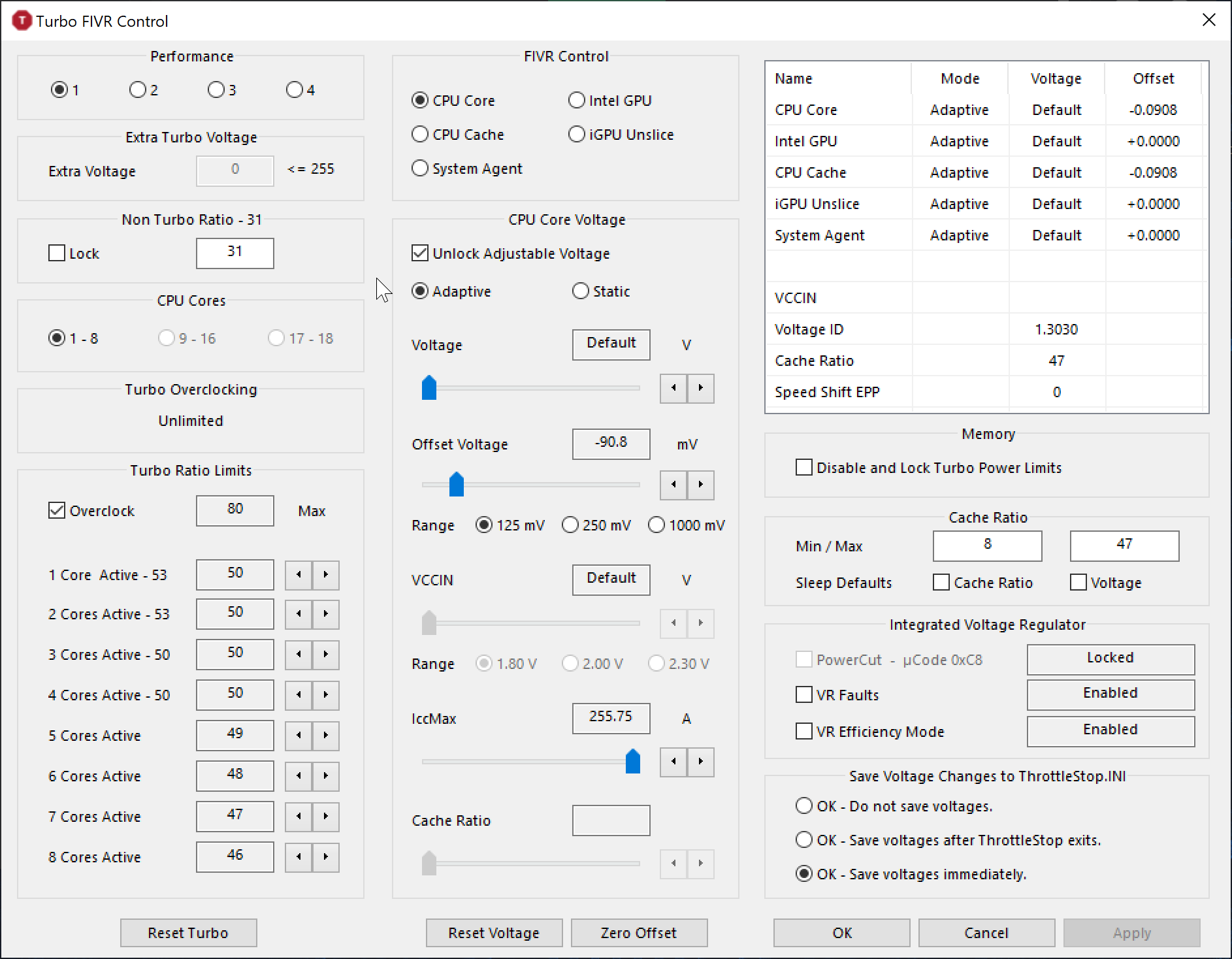The height and width of the screenshot is (959, 1232).
Task: Step Voltage slider left with arrow button
Action: pyautogui.click(x=673, y=388)
